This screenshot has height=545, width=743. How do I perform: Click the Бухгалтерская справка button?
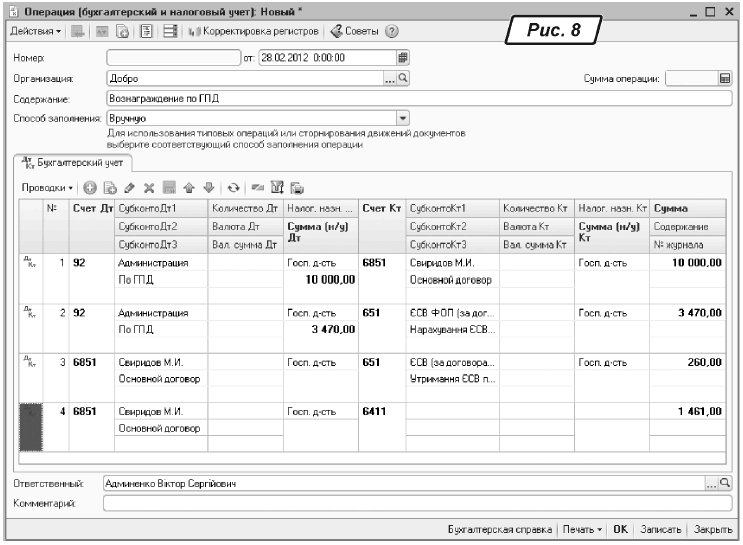[497, 528]
